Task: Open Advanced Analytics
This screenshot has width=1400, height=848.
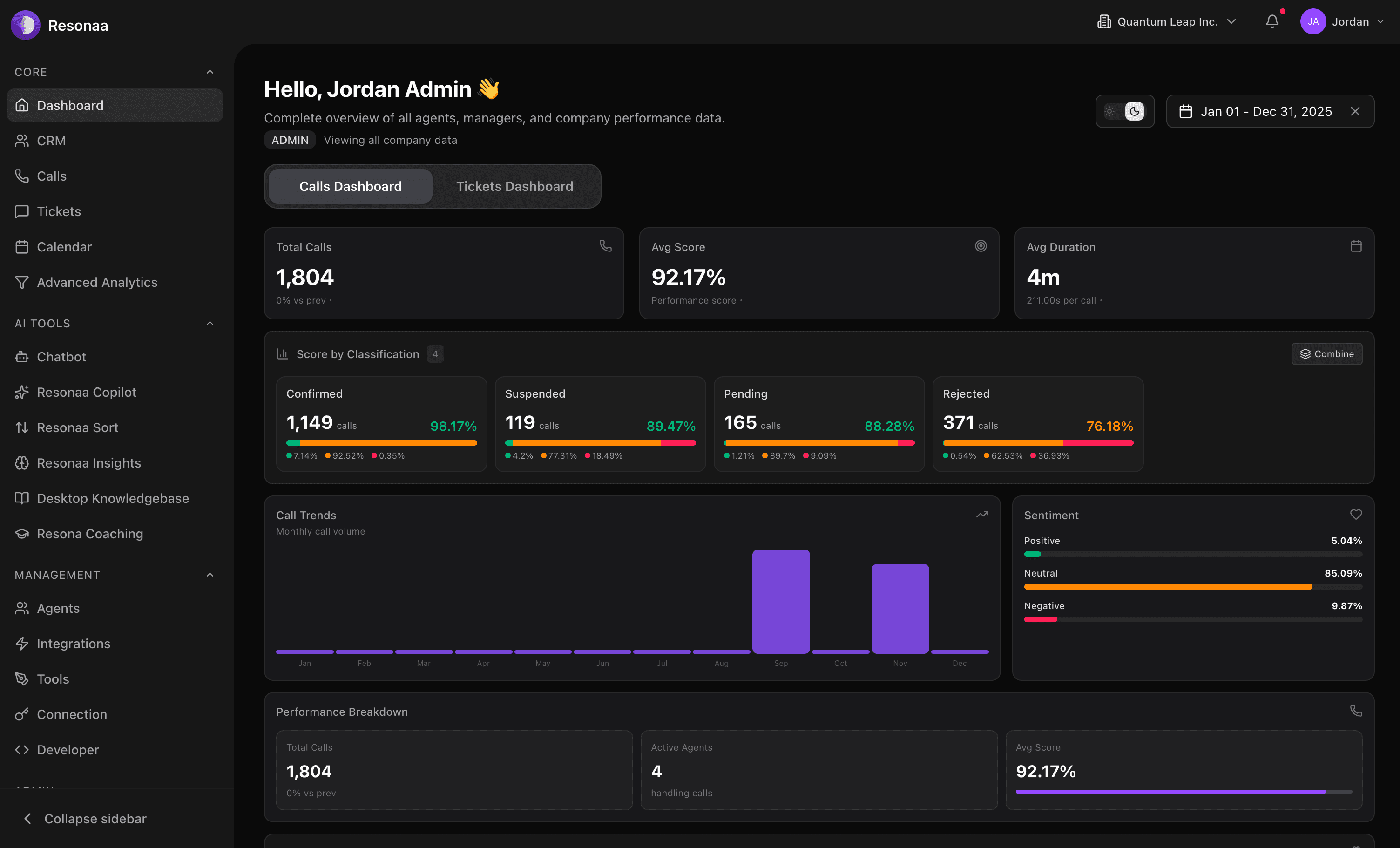Action: point(96,282)
